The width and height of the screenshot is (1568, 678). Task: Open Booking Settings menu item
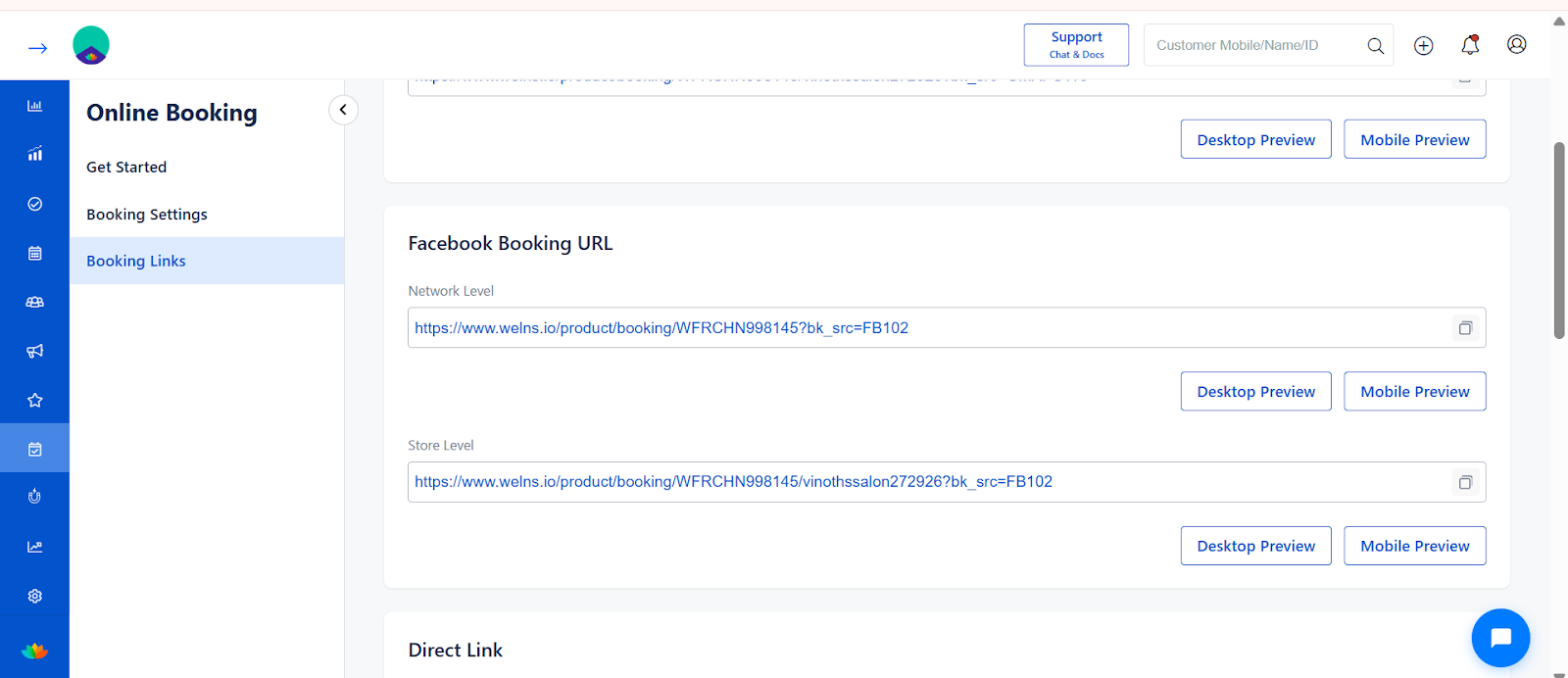(x=147, y=214)
